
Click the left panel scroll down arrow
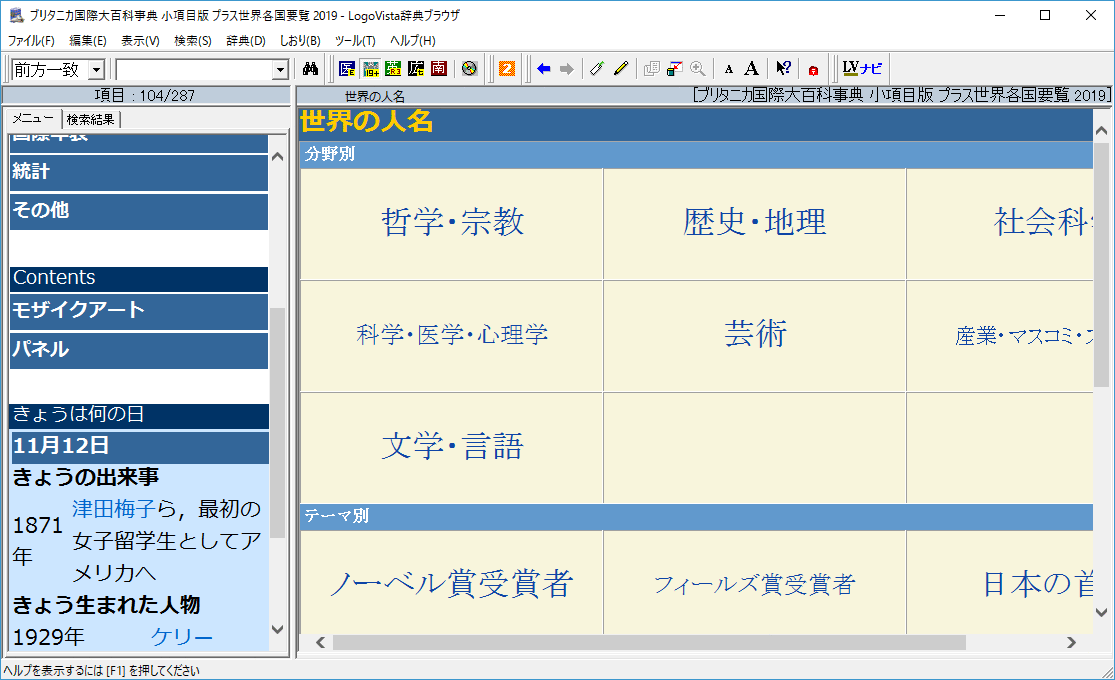pos(277,629)
